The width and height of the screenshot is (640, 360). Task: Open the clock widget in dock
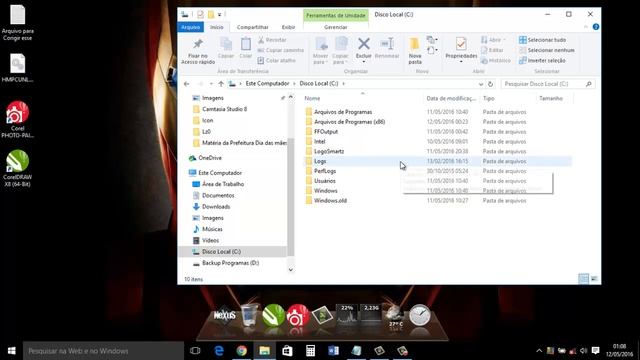point(420,315)
